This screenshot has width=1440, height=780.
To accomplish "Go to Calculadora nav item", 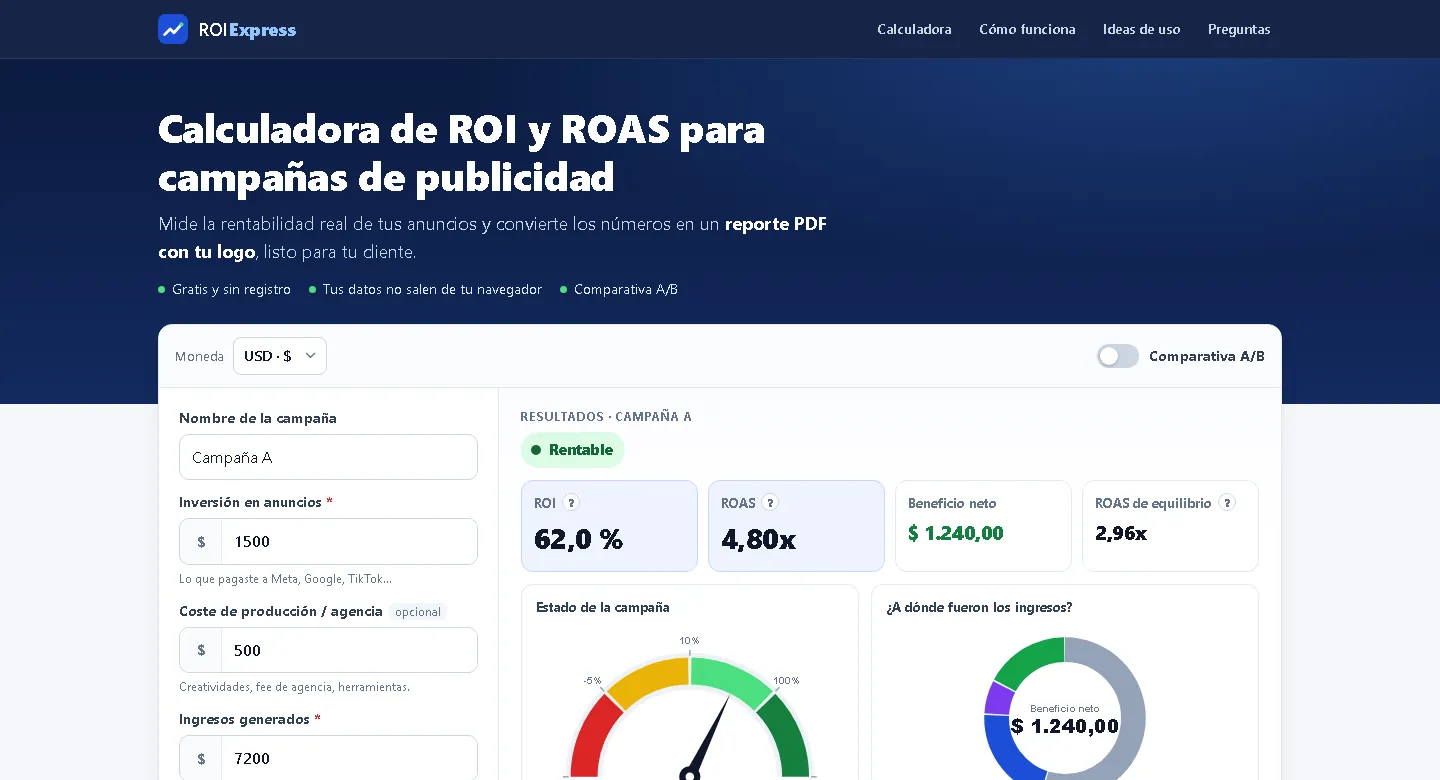I will click(914, 29).
